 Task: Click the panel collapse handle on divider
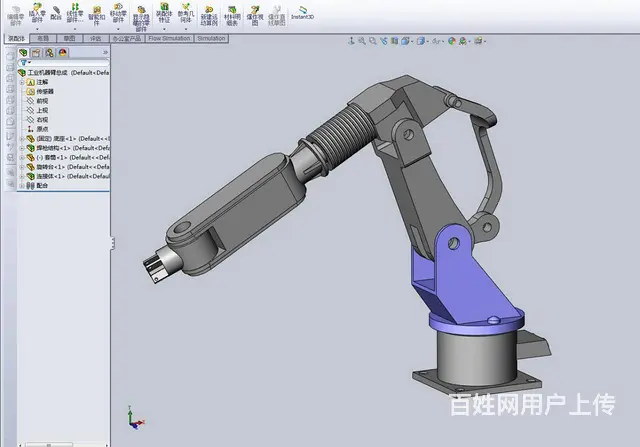[112, 243]
